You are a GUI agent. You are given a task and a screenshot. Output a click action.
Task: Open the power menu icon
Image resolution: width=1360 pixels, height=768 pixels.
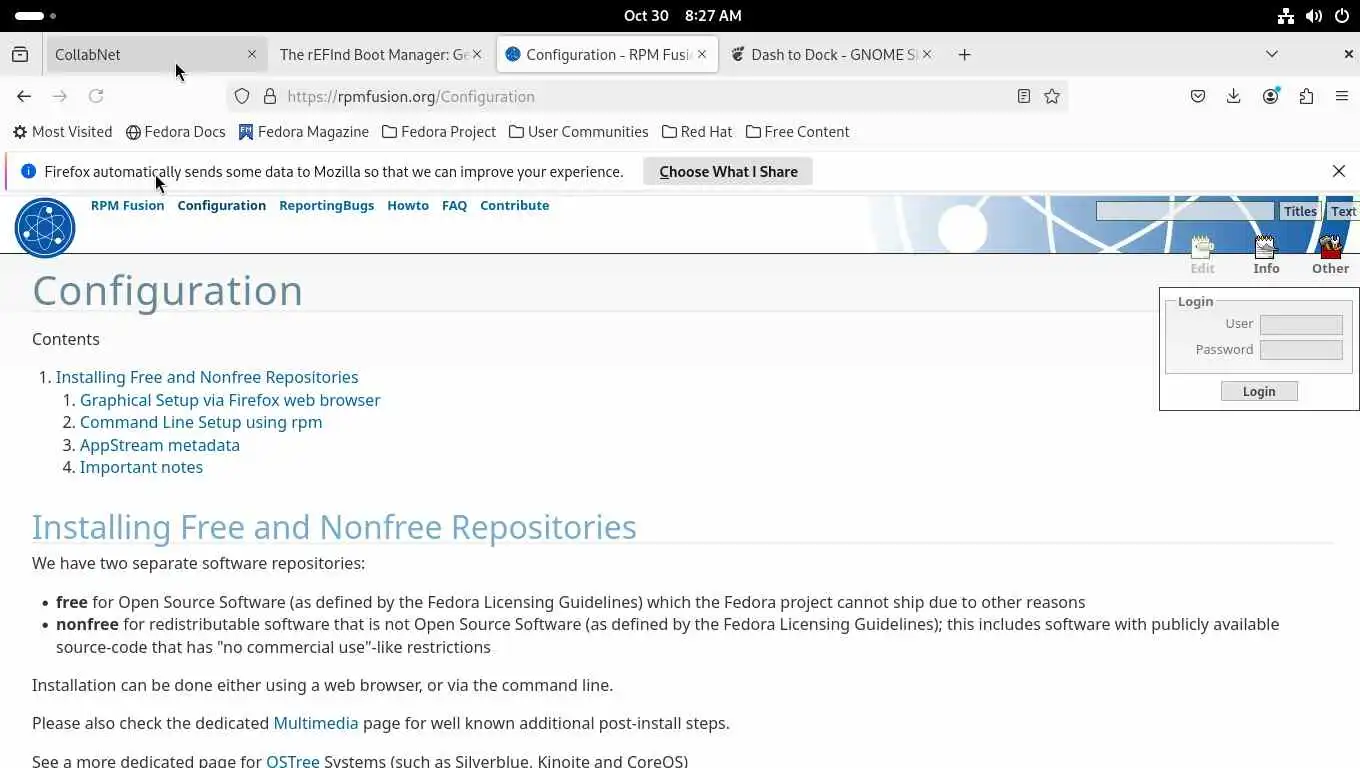pos(1341,16)
